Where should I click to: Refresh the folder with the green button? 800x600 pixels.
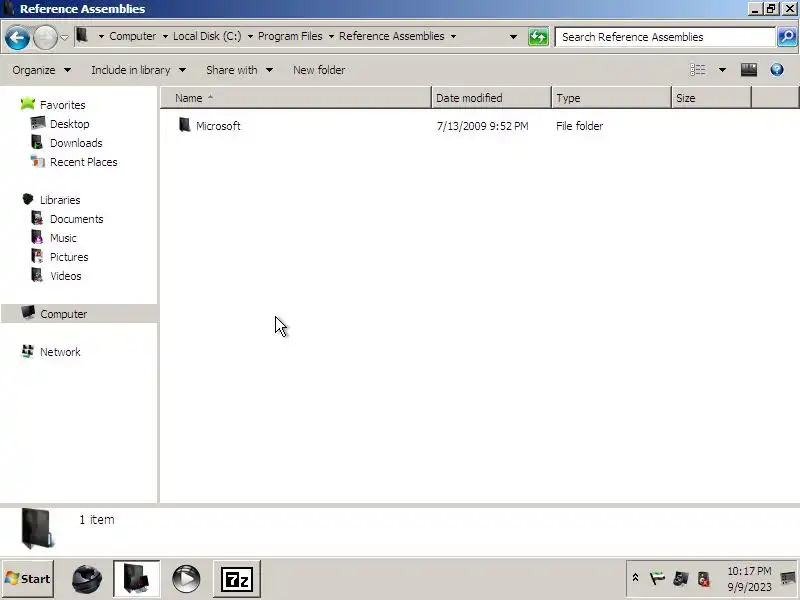tap(538, 37)
